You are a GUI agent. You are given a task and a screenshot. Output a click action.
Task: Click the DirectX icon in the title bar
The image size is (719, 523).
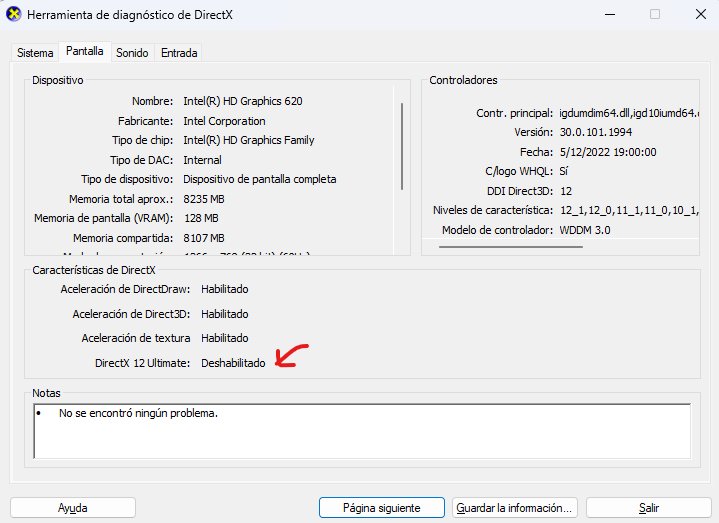(x=14, y=14)
